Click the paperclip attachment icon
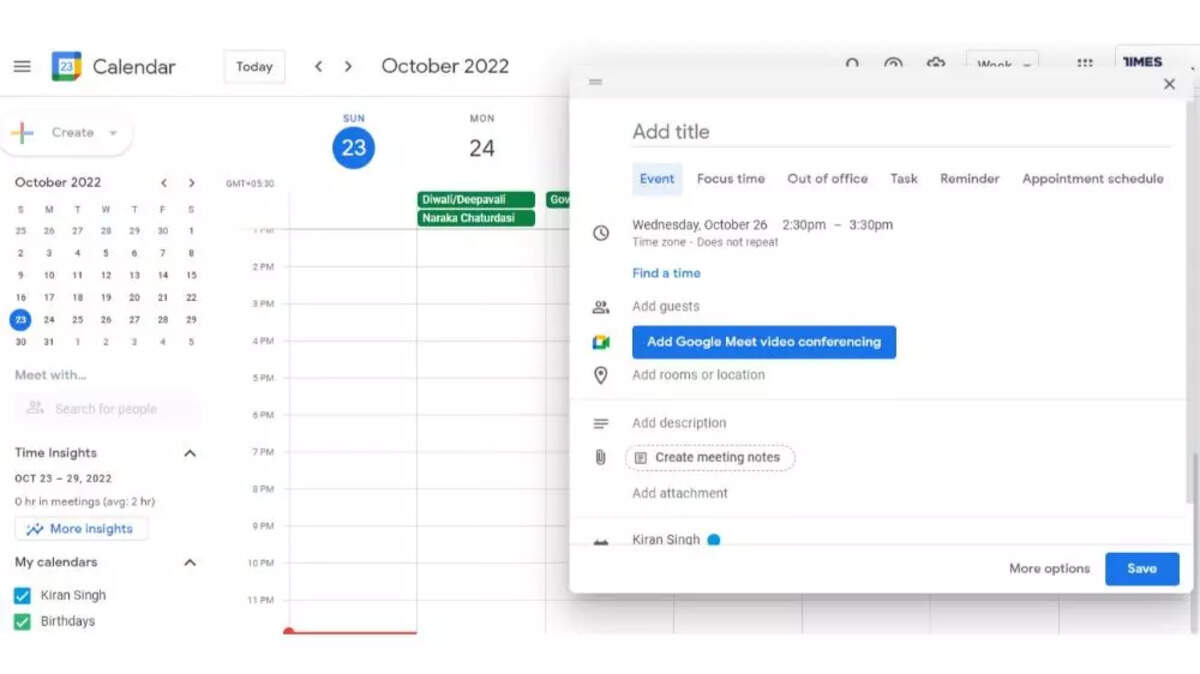The image size is (1200, 674). click(x=600, y=457)
